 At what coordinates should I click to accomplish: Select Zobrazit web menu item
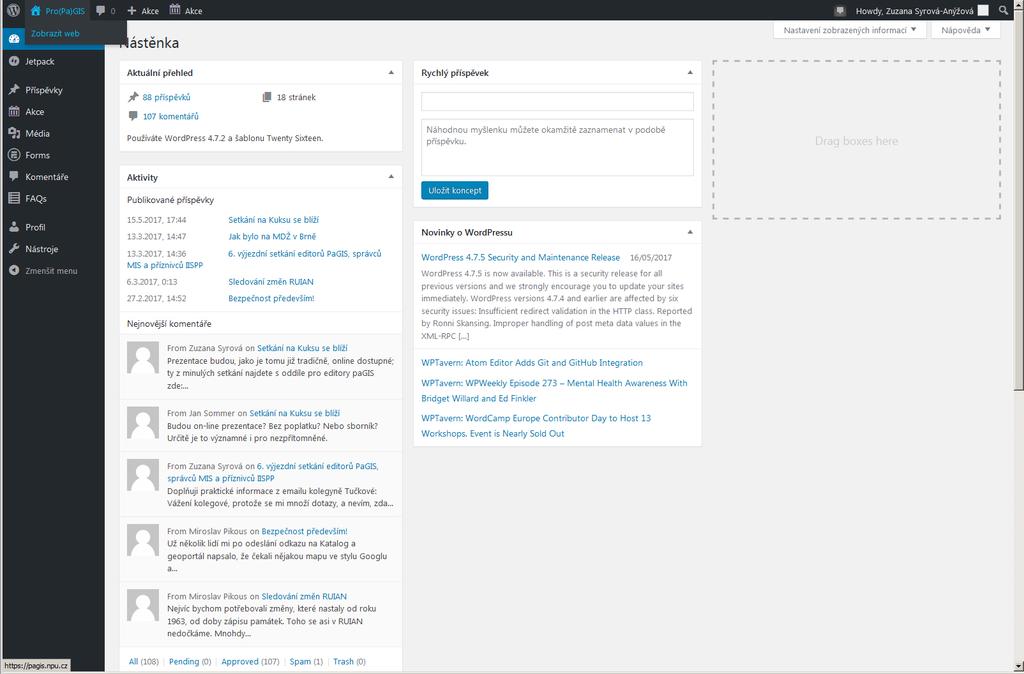point(56,33)
